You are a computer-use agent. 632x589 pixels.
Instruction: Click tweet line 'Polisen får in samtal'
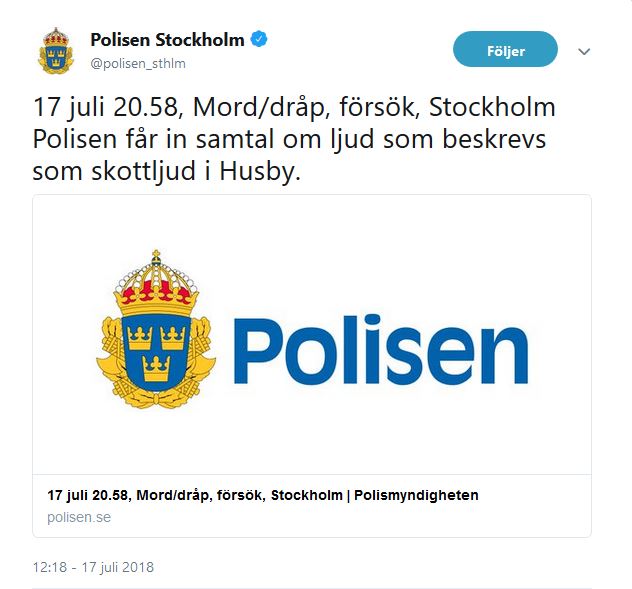(x=289, y=139)
